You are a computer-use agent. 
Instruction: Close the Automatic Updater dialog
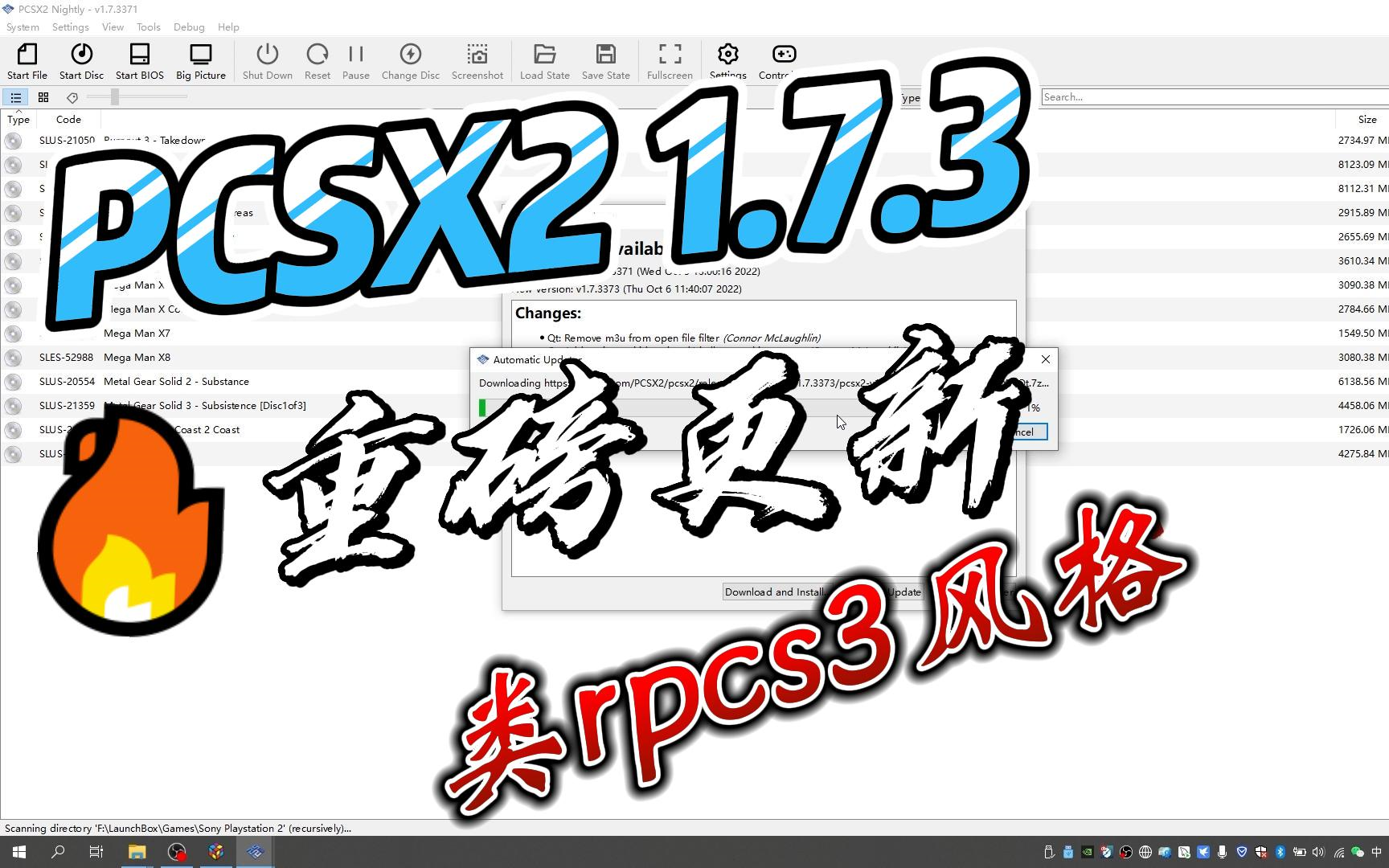pos(1045,359)
